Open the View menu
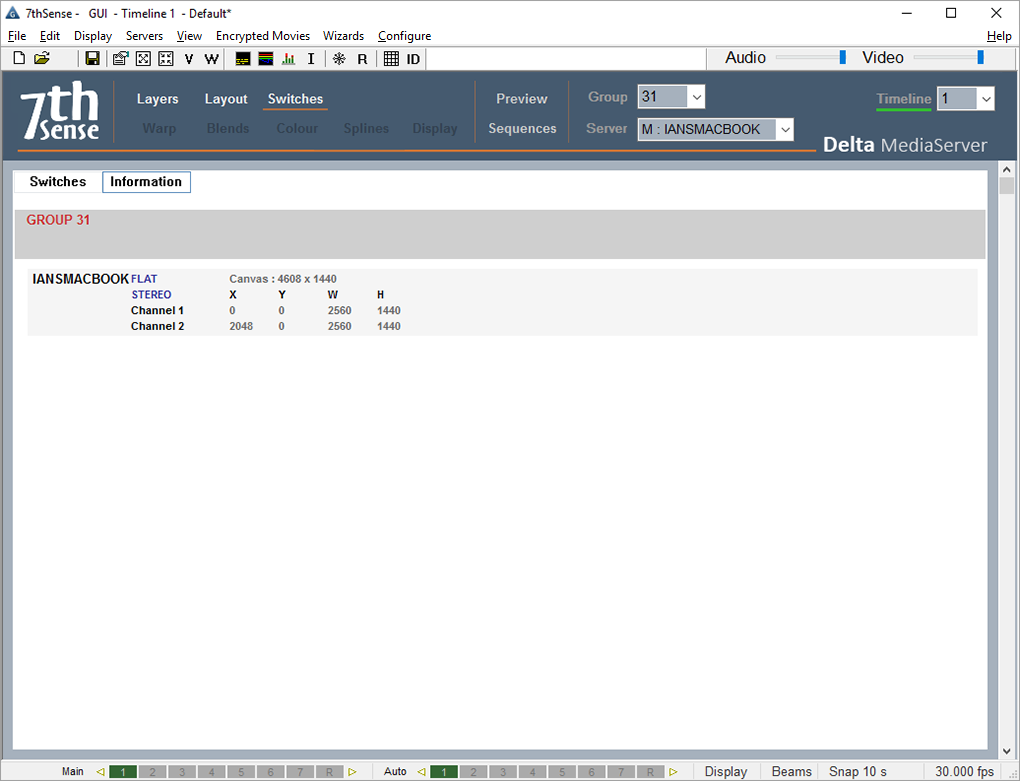 pyautogui.click(x=189, y=36)
